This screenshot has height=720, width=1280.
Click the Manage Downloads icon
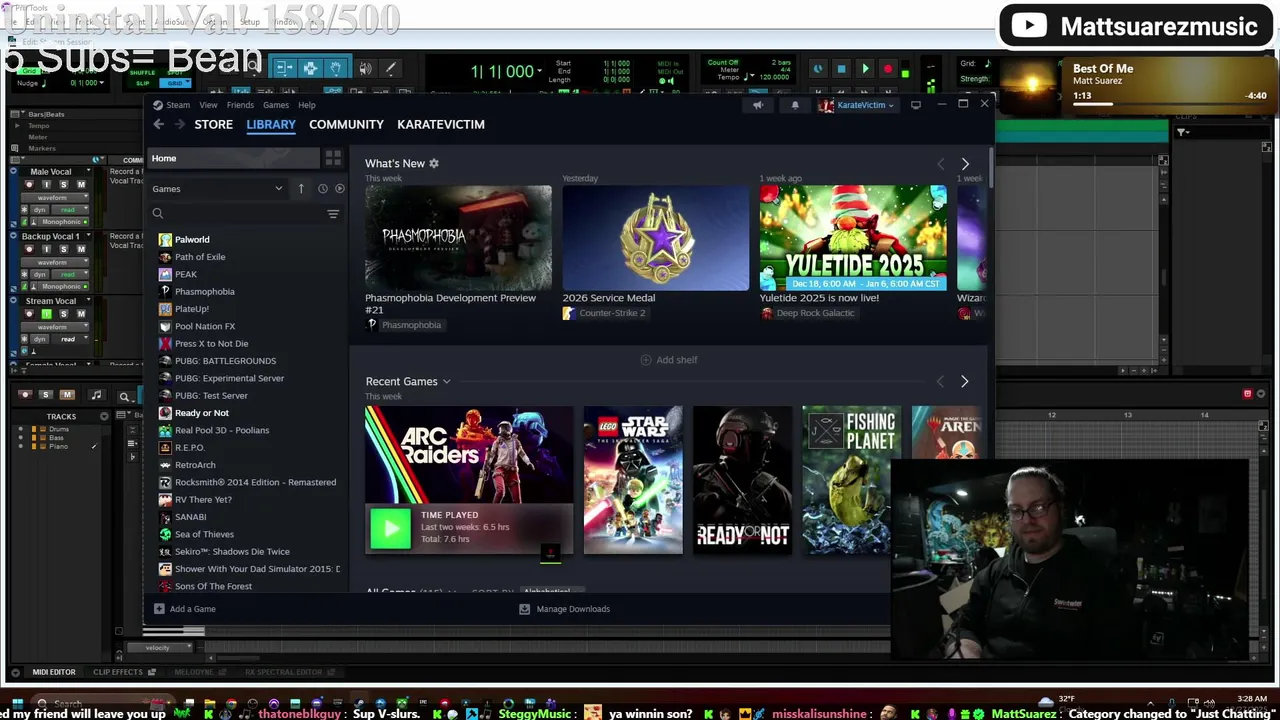525,609
